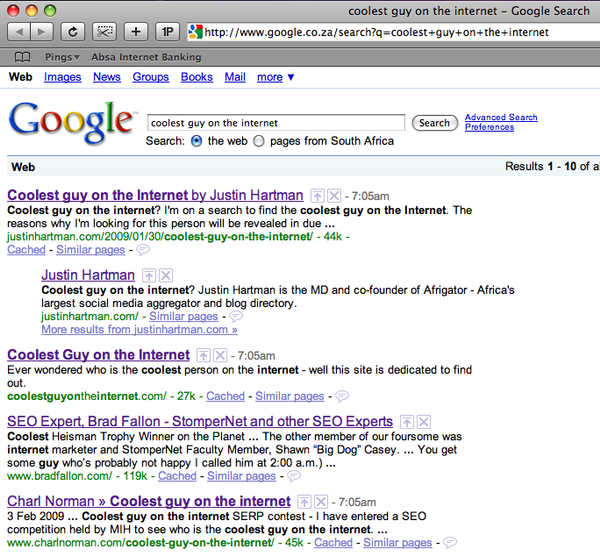Open 'SEO Expert, Brad Fallon' result title
The height and width of the screenshot is (556, 600).
[x=200, y=422]
